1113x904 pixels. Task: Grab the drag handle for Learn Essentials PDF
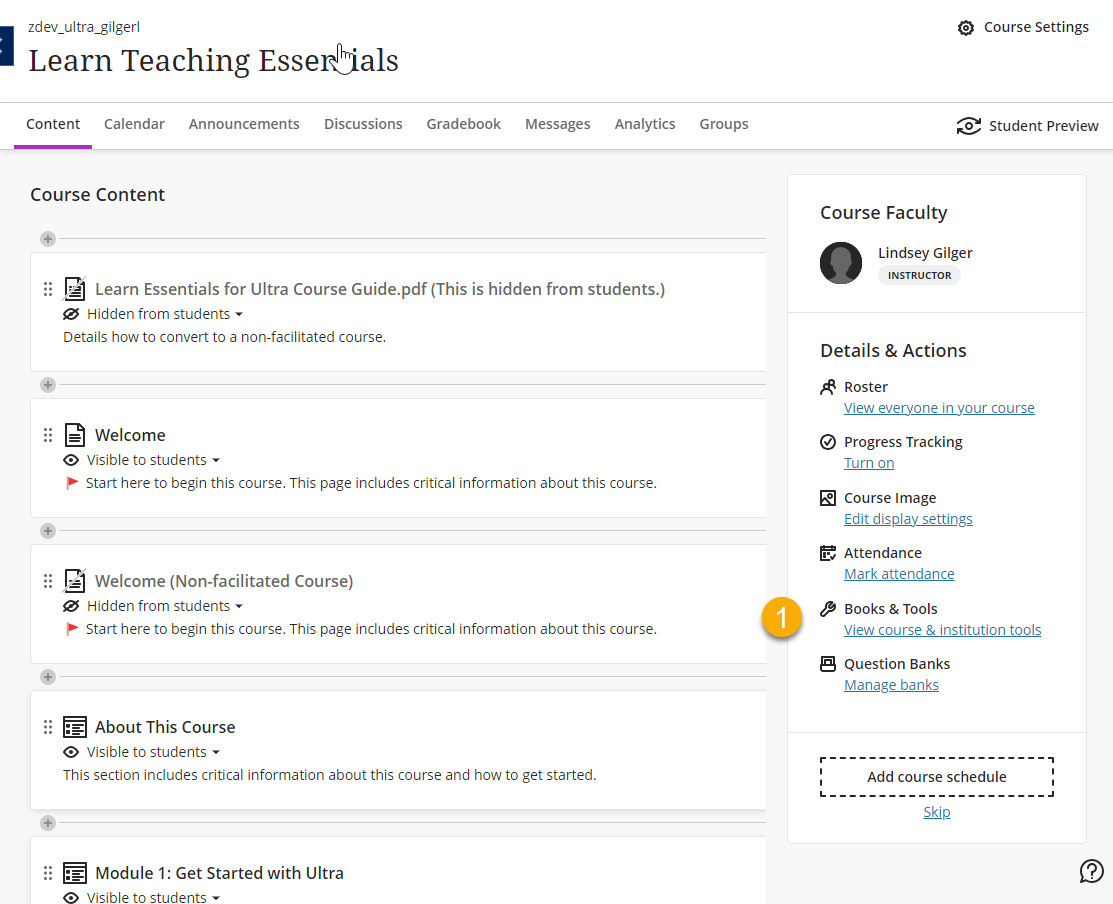(x=48, y=289)
